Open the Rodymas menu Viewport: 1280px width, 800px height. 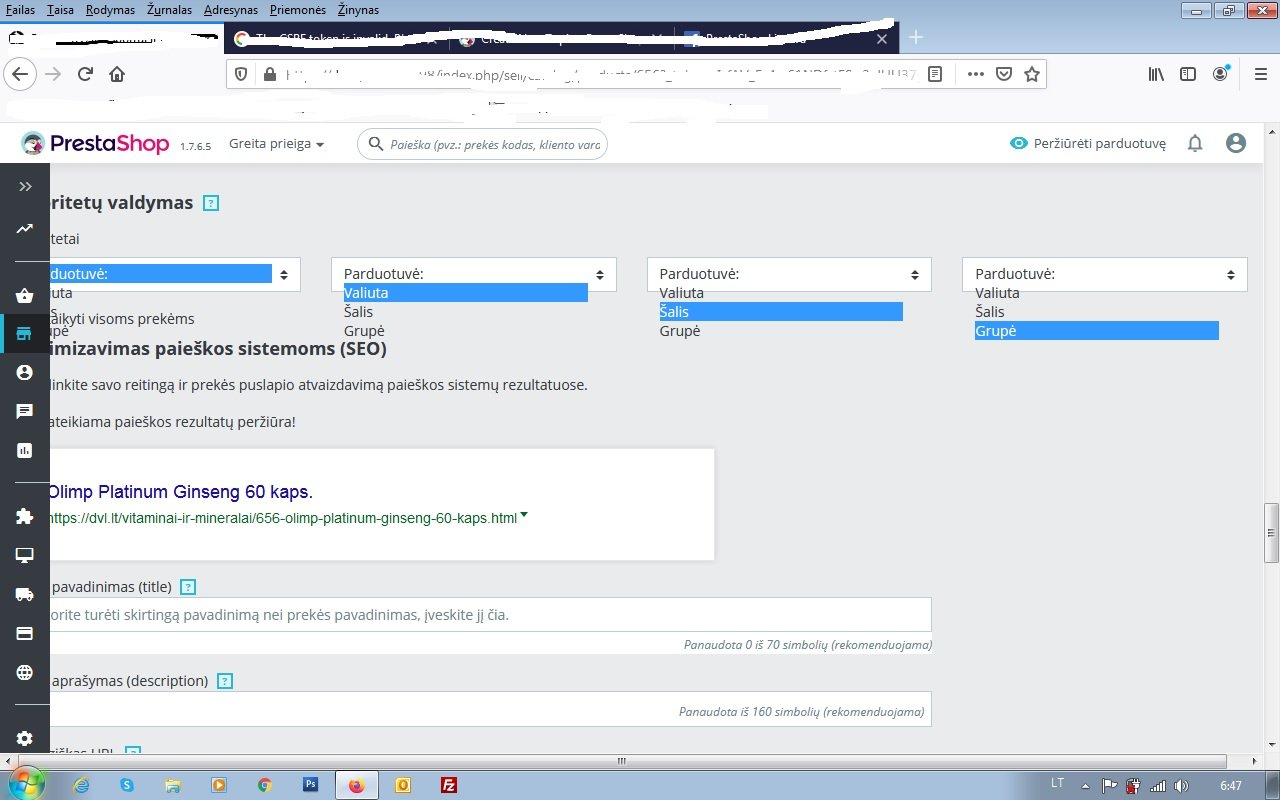[x=110, y=10]
